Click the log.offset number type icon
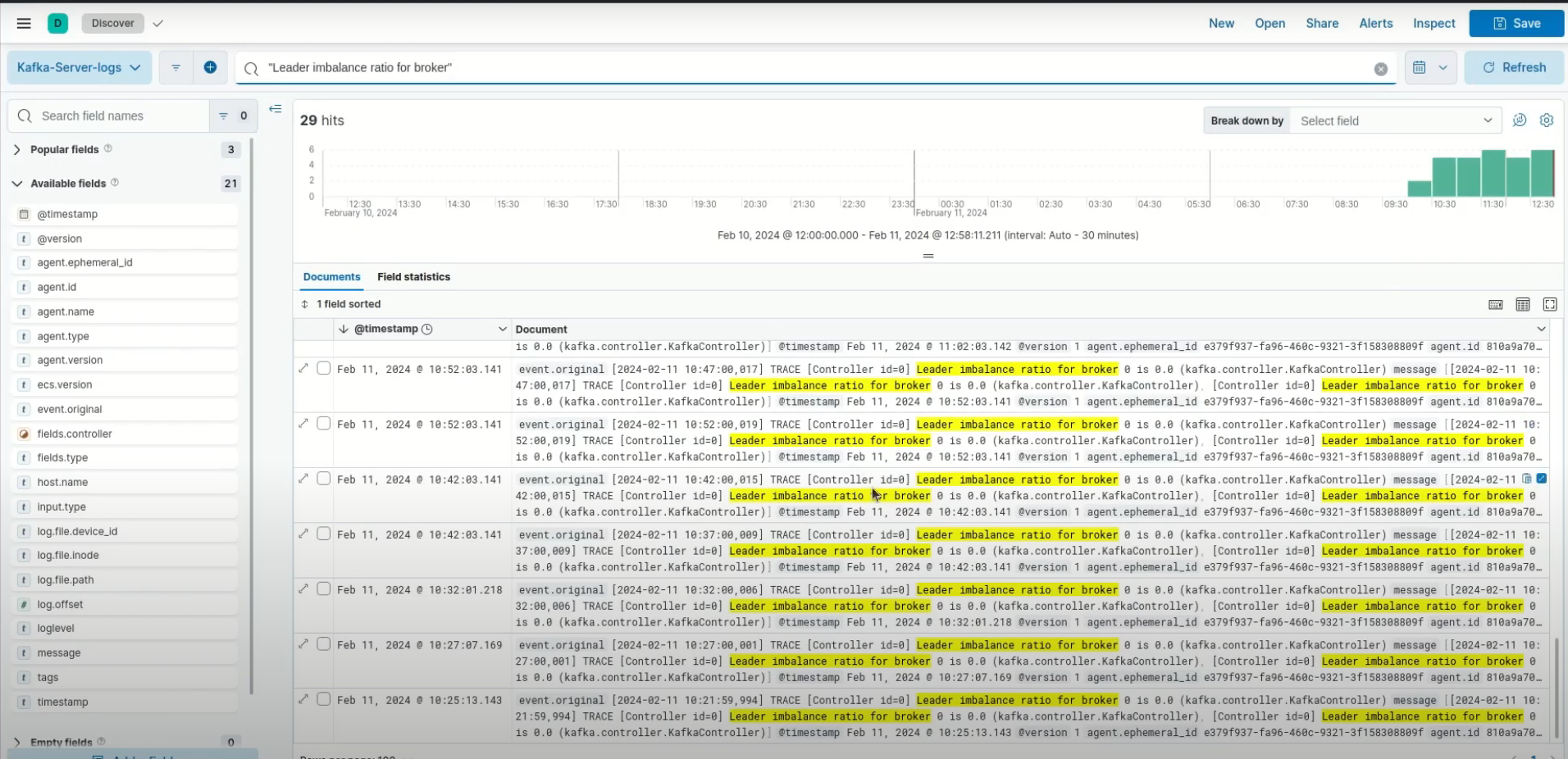 click(24, 604)
